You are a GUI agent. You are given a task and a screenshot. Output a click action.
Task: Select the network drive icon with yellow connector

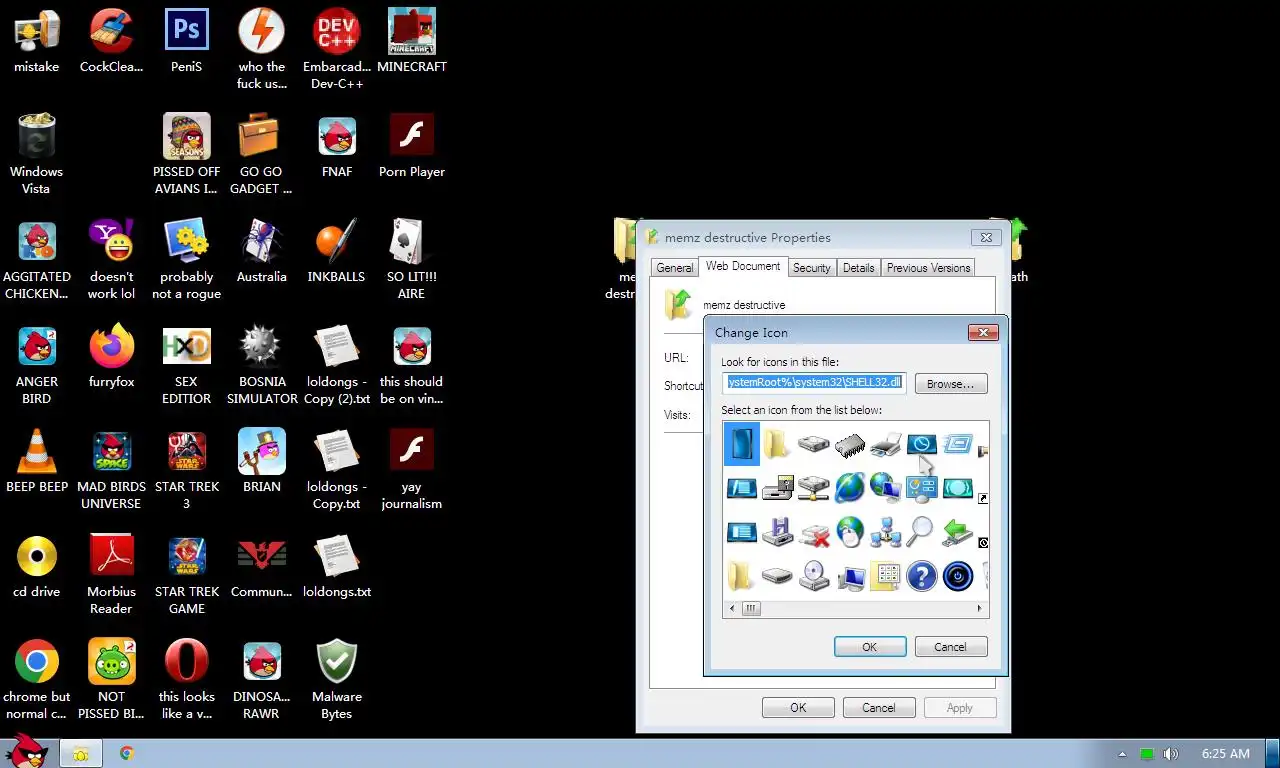[814, 488]
